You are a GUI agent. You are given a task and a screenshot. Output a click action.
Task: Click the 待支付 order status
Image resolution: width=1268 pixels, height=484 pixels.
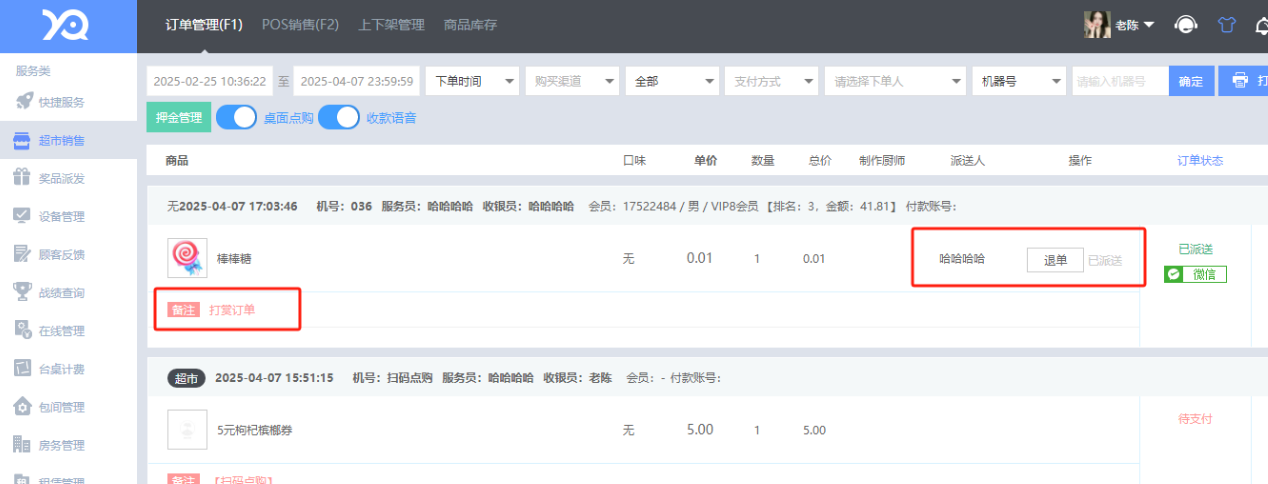click(x=1195, y=419)
